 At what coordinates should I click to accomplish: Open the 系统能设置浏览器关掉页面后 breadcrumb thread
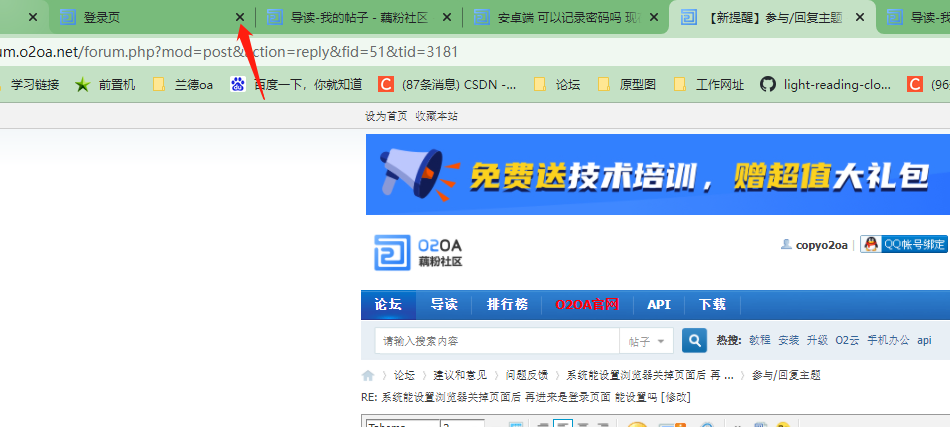tap(650, 376)
